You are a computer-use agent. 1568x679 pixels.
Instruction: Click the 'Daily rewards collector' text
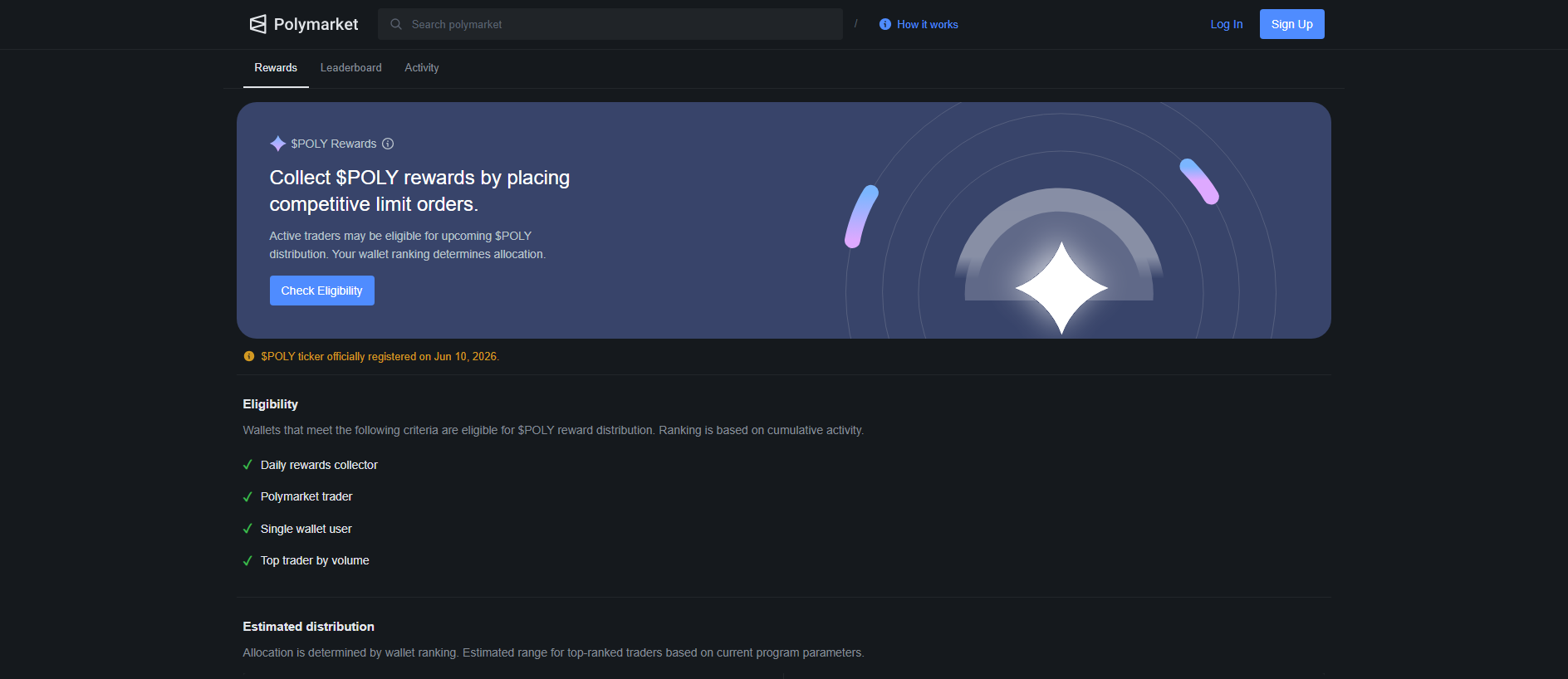pyautogui.click(x=319, y=465)
